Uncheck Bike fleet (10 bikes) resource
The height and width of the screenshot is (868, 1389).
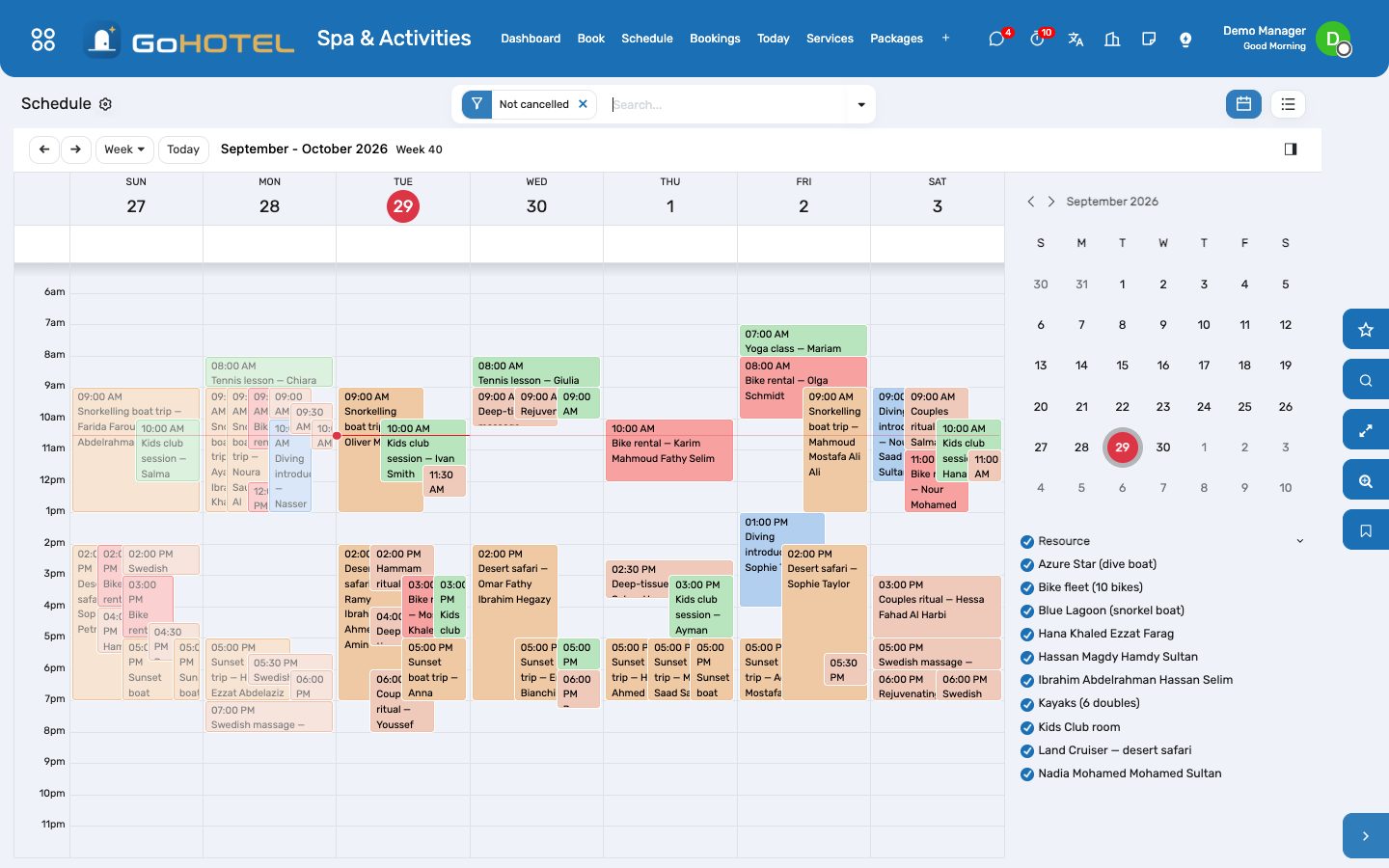[1027, 587]
